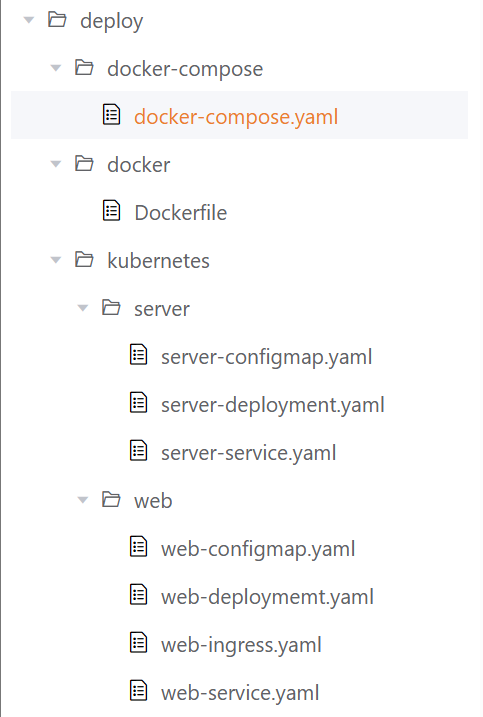Open server-deployment.yaml file

pyautogui.click(x=273, y=405)
